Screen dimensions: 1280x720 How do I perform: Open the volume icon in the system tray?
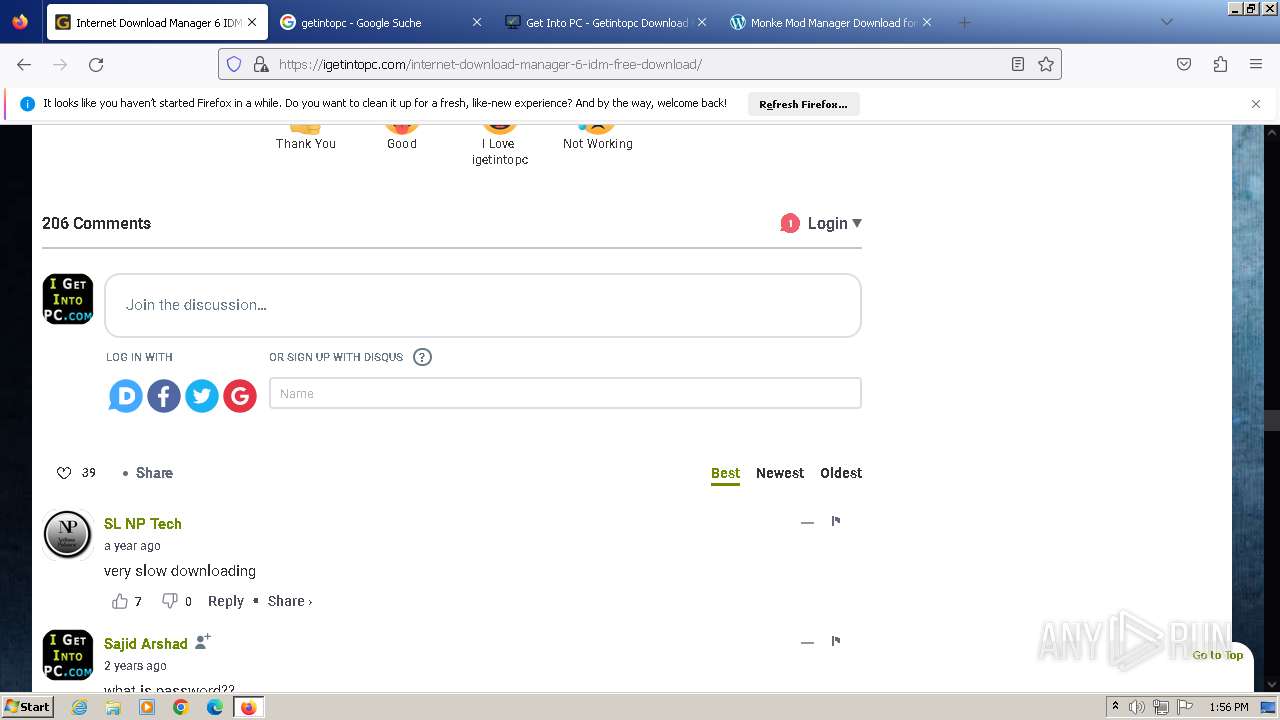1137,707
